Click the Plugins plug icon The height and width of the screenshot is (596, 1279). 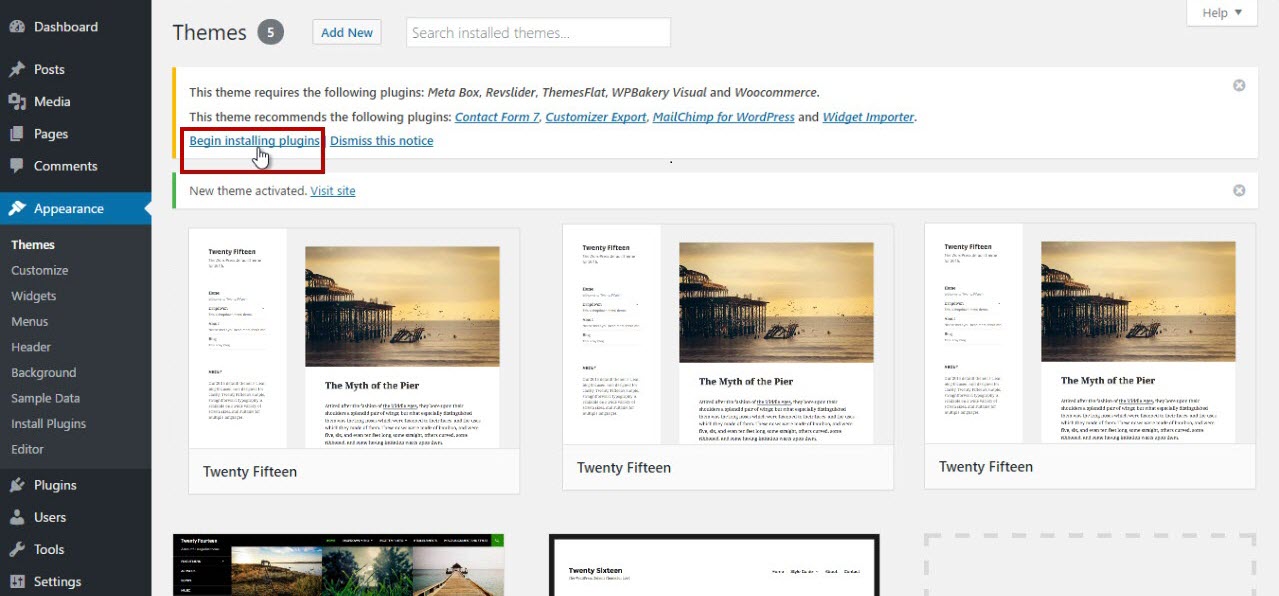point(17,485)
